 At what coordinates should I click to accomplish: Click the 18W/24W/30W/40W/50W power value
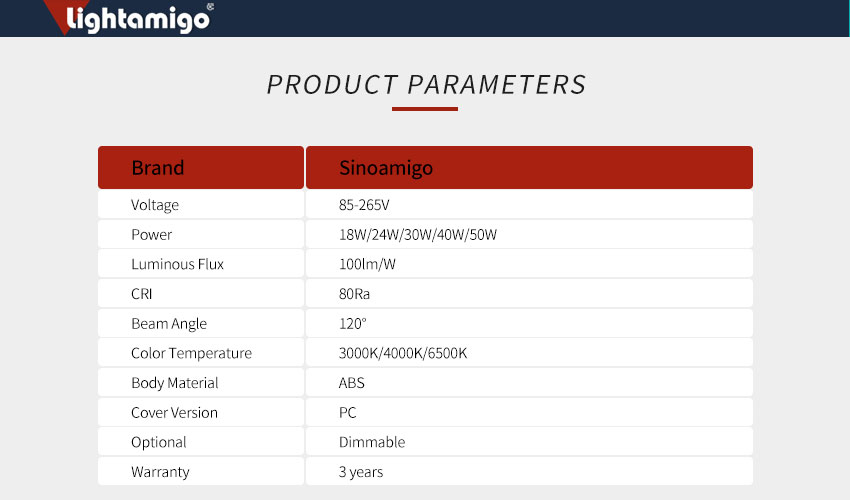418,235
